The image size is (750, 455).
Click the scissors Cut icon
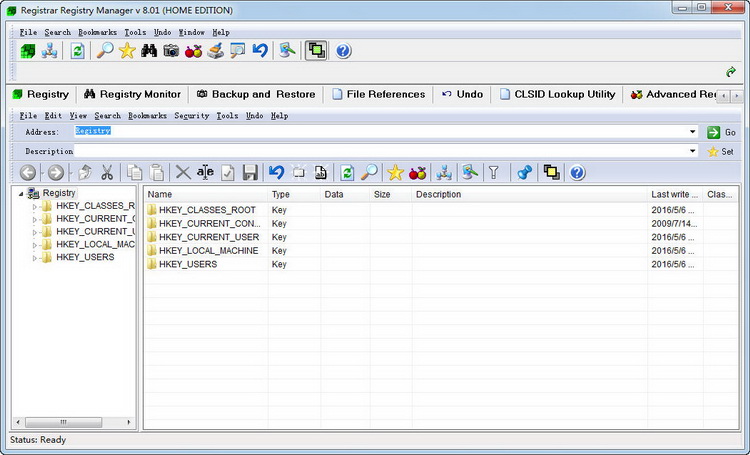point(107,173)
